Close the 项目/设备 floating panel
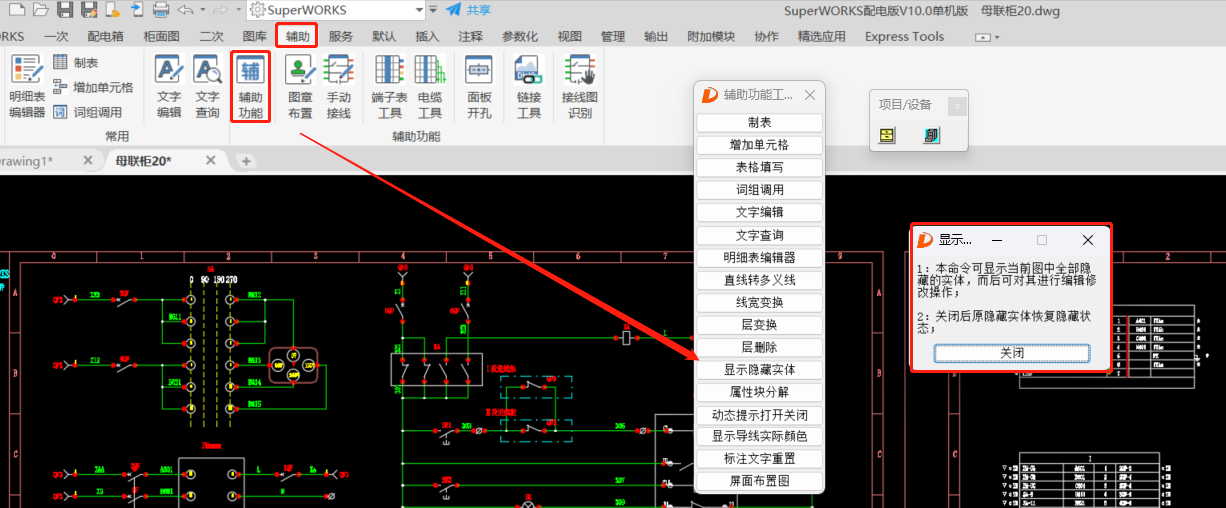Viewport: 1226px width, 508px height. click(956, 105)
